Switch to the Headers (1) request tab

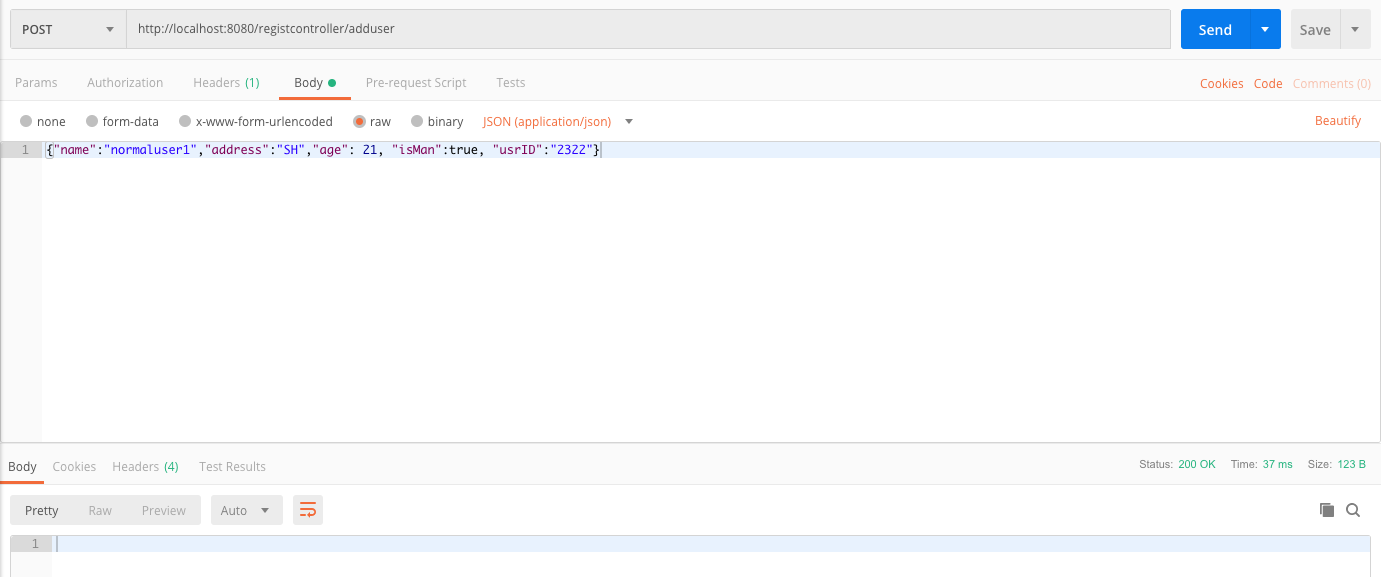click(x=226, y=82)
